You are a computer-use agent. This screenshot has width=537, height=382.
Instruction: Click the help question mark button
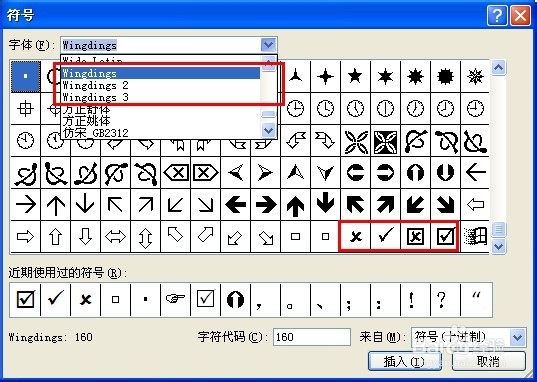pos(497,15)
